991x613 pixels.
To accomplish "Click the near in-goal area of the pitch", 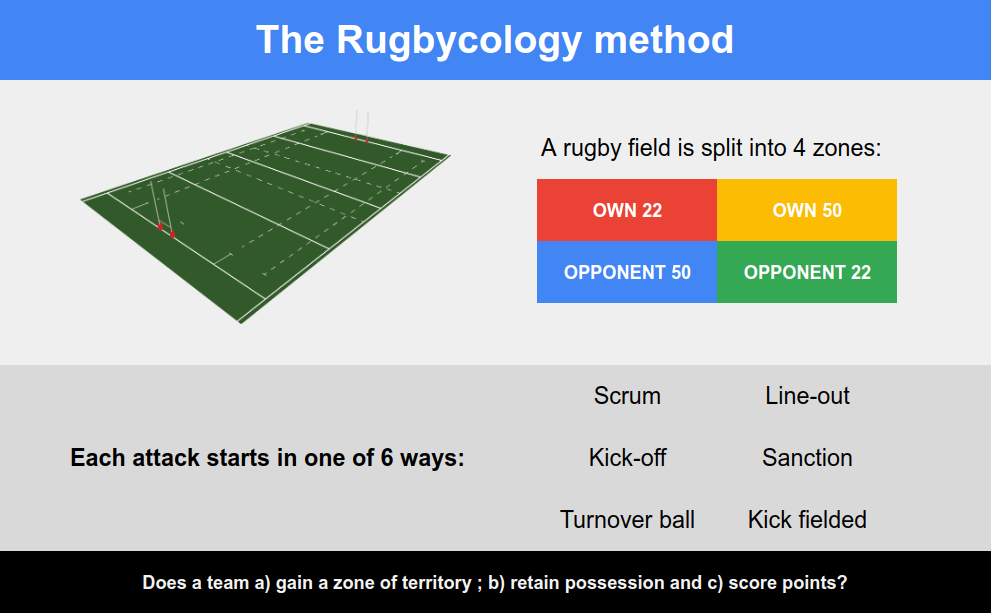I will click(174, 259).
